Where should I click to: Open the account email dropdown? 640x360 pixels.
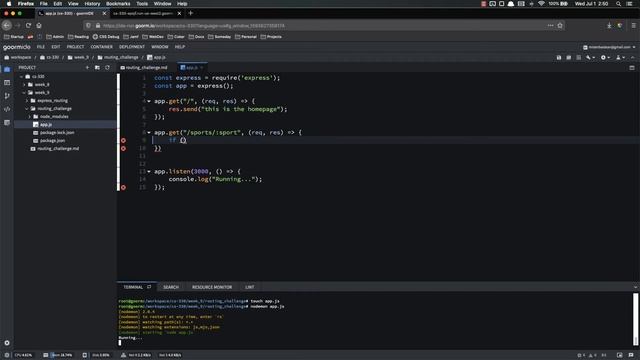(609, 47)
